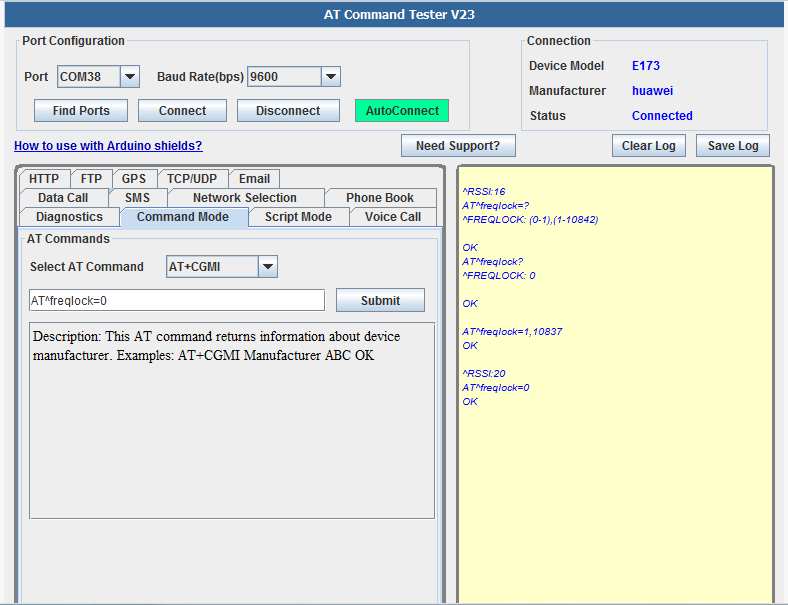Viewport: 788px width, 605px height.
Task: Open the Arduino shields help link
Action: [x=108, y=146]
